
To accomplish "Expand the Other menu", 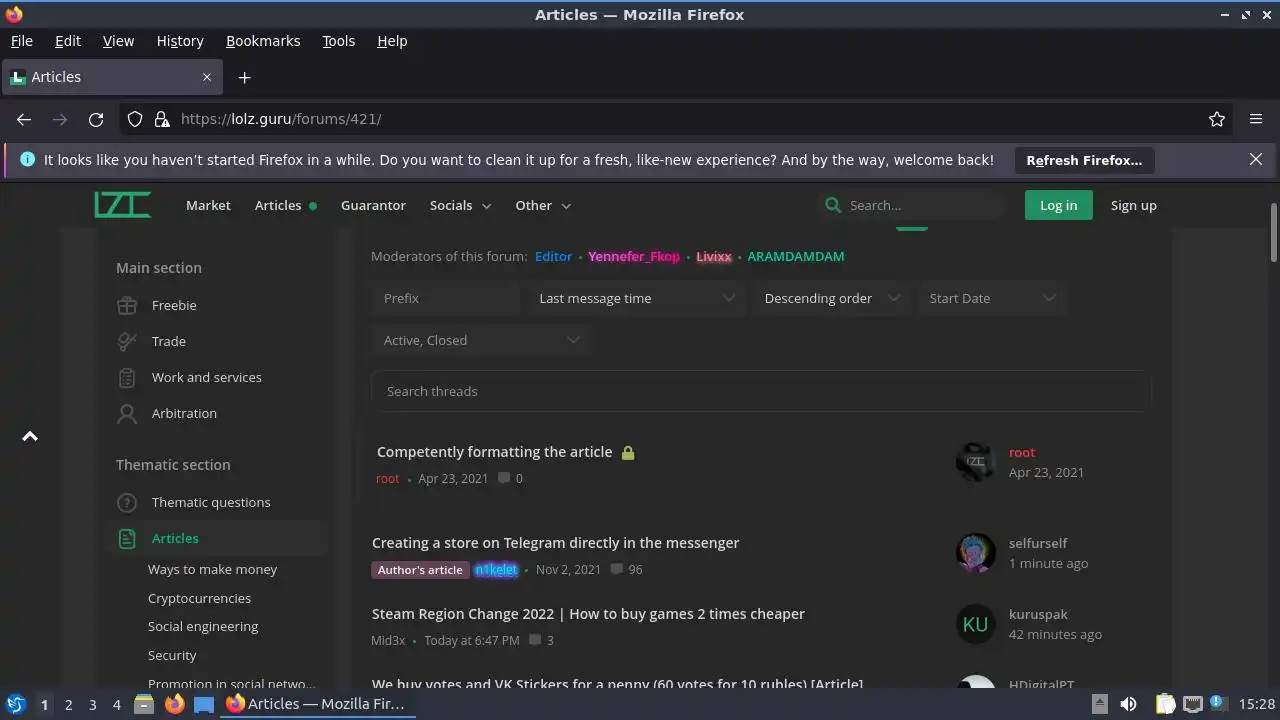I will point(543,205).
